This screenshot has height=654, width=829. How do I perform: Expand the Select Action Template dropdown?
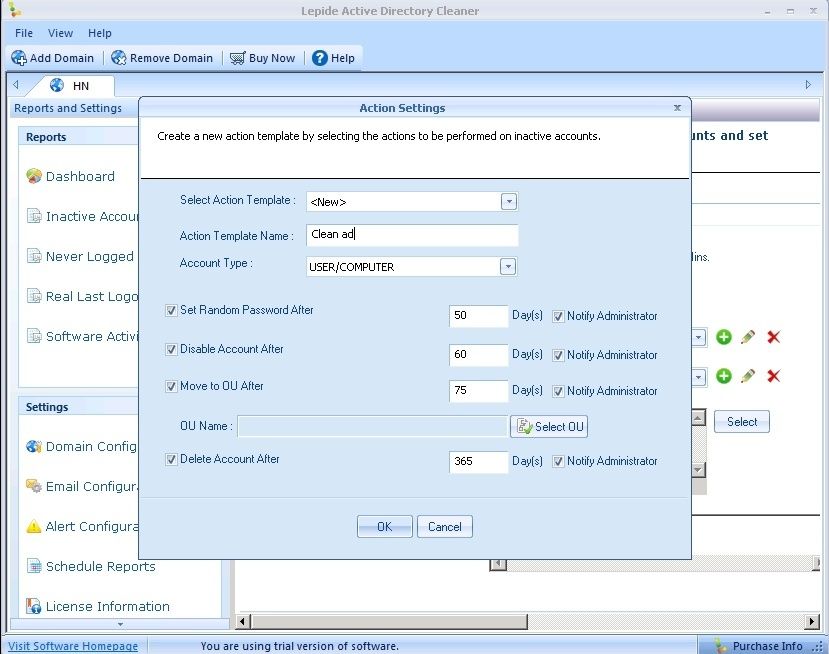tap(509, 201)
